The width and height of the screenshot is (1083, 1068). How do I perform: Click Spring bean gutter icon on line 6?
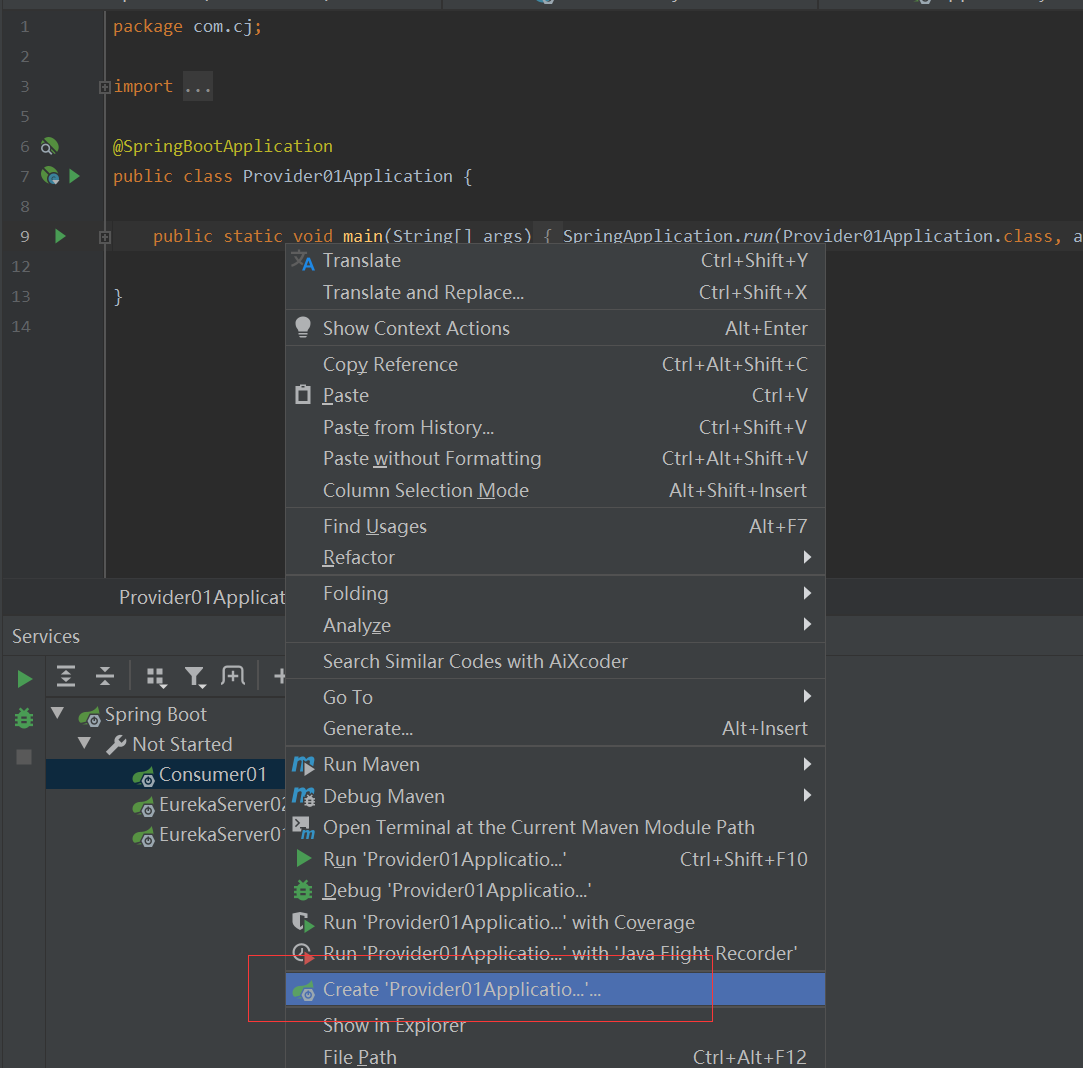tap(49, 146)
